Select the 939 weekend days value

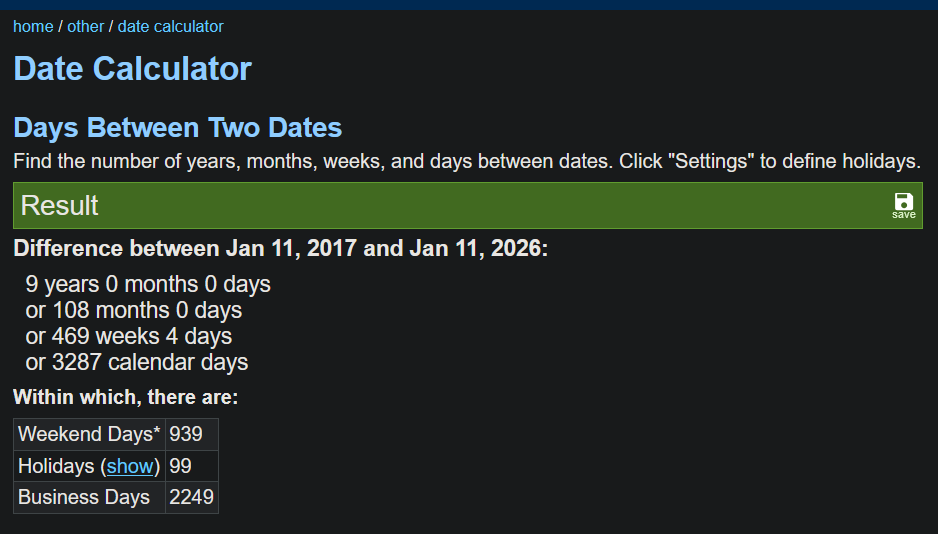click(x=187, y=434)
